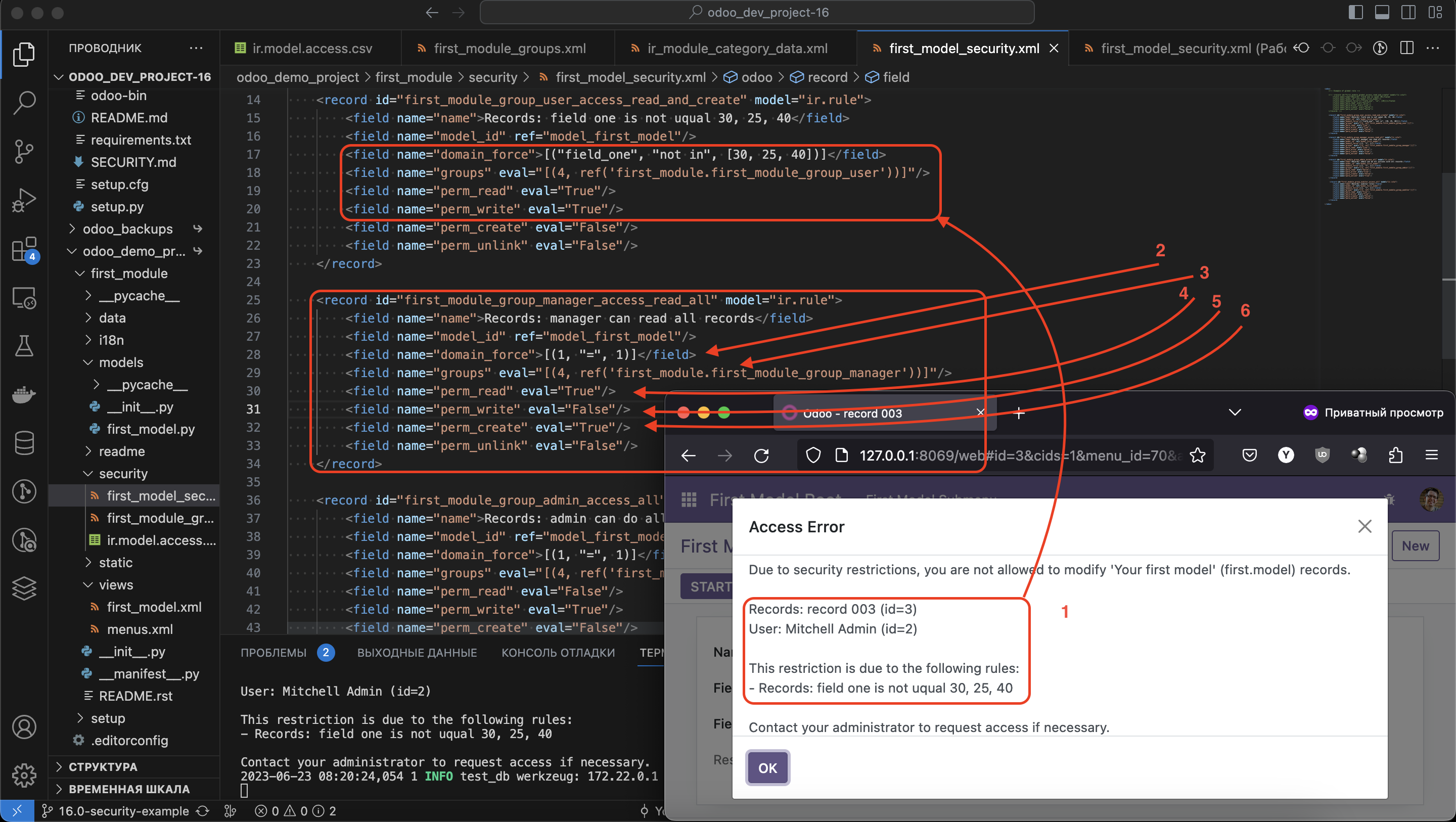Open the Database view in activity bar
The height and width of the screenshot is (822, 1456).
click(24, 443)
